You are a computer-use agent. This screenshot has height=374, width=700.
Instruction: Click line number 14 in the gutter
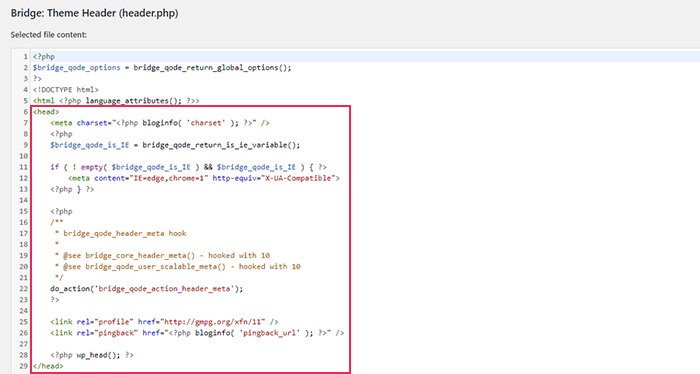click(x=24, y=200)
